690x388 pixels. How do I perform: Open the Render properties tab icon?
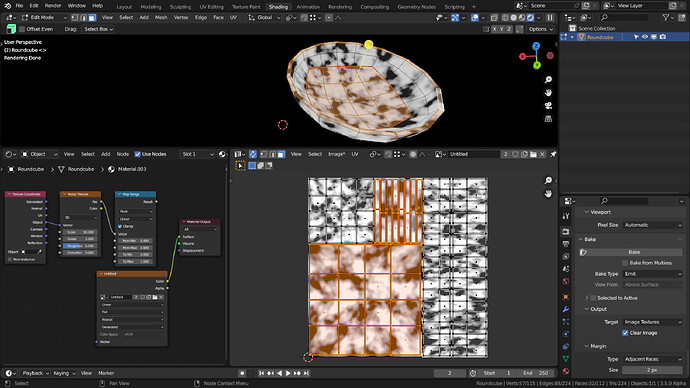pos(566,231)
